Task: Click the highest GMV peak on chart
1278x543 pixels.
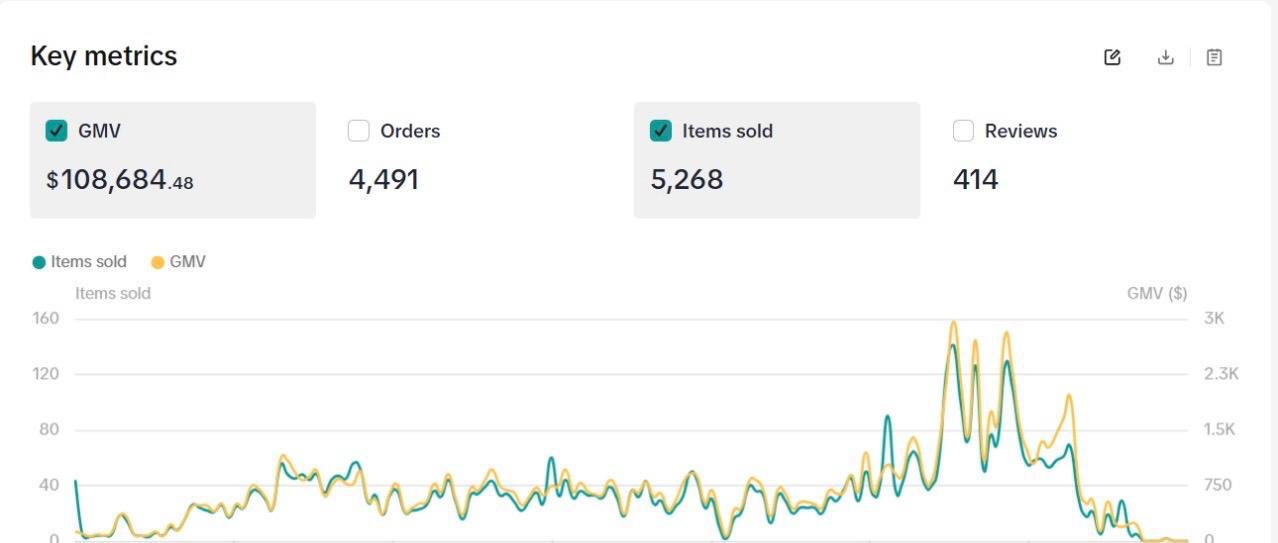Action: 953,322
